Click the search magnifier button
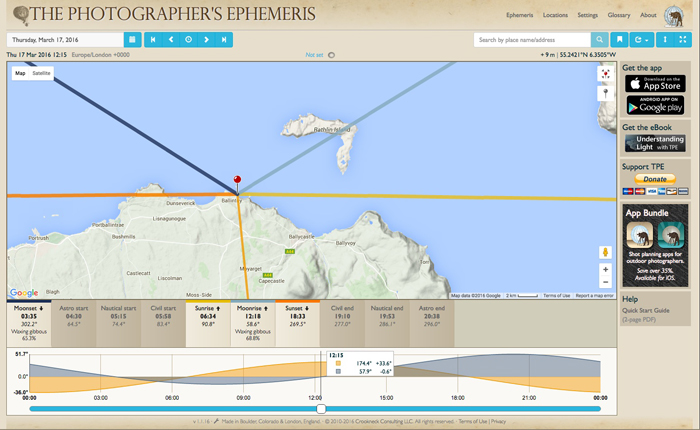The width and height of the screenshot is (700, 430). point(600,40)
